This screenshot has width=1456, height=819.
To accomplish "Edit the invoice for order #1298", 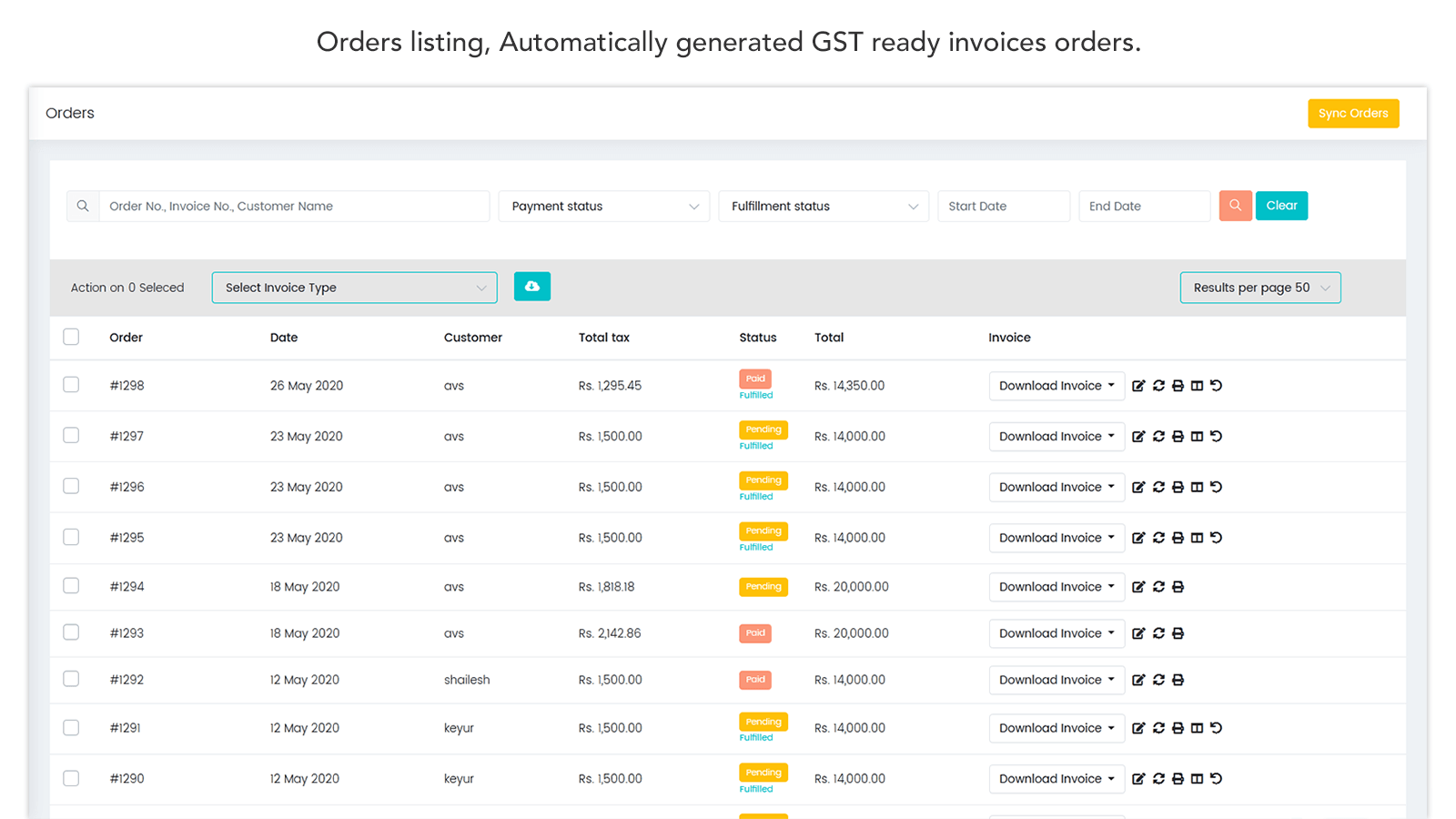I will point(1139,385).
